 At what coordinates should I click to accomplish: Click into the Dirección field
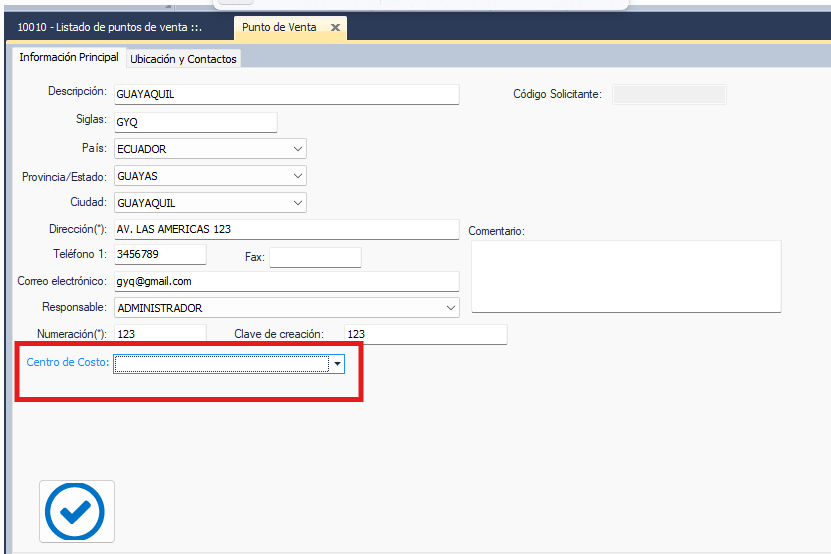pyautogui.click(x=286, y=229)
